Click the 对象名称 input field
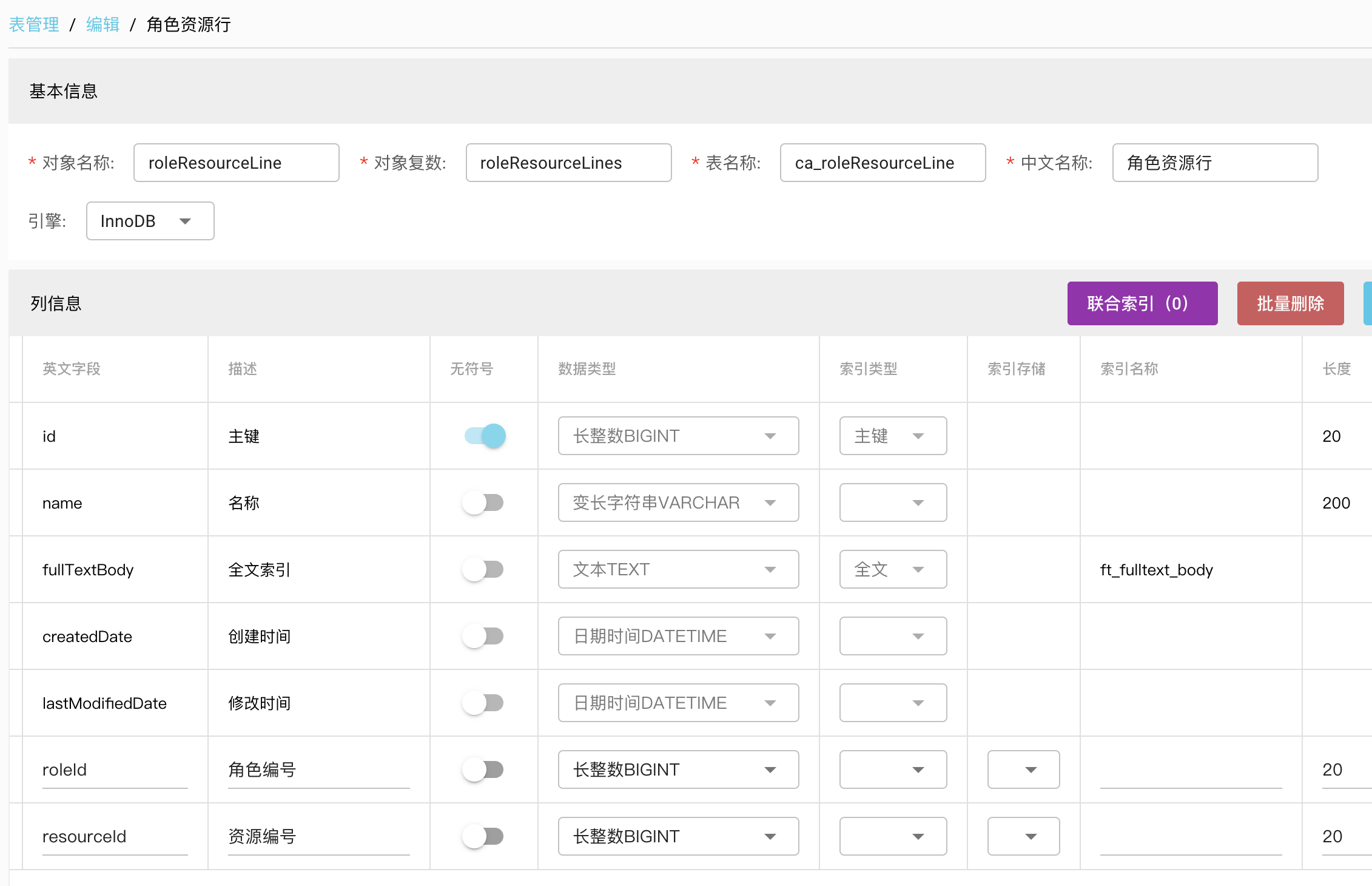This screenshot has height=886, width=1372. pos(236,163)
